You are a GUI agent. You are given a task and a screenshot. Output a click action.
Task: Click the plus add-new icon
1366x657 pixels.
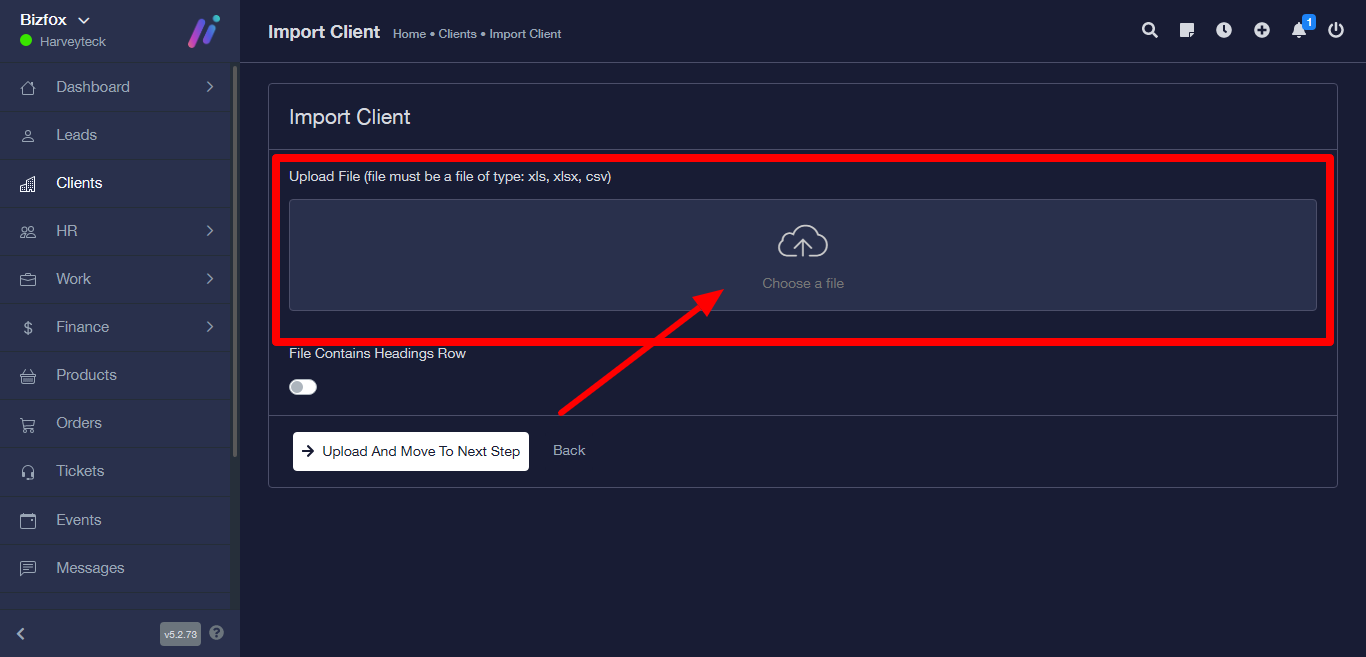(x=1262, y=30)
